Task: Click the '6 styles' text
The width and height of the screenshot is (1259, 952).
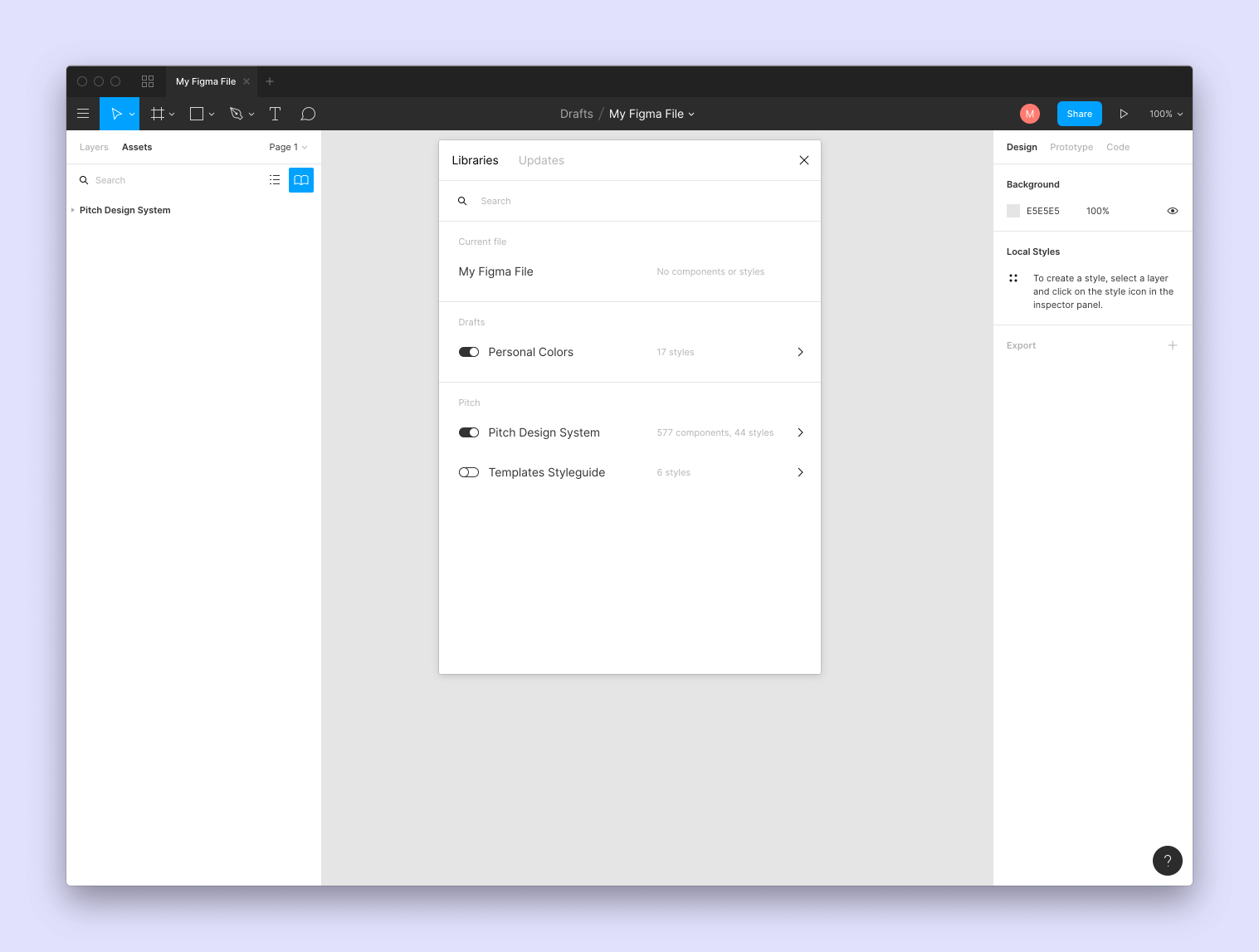Action: click(x=674, y=472)
